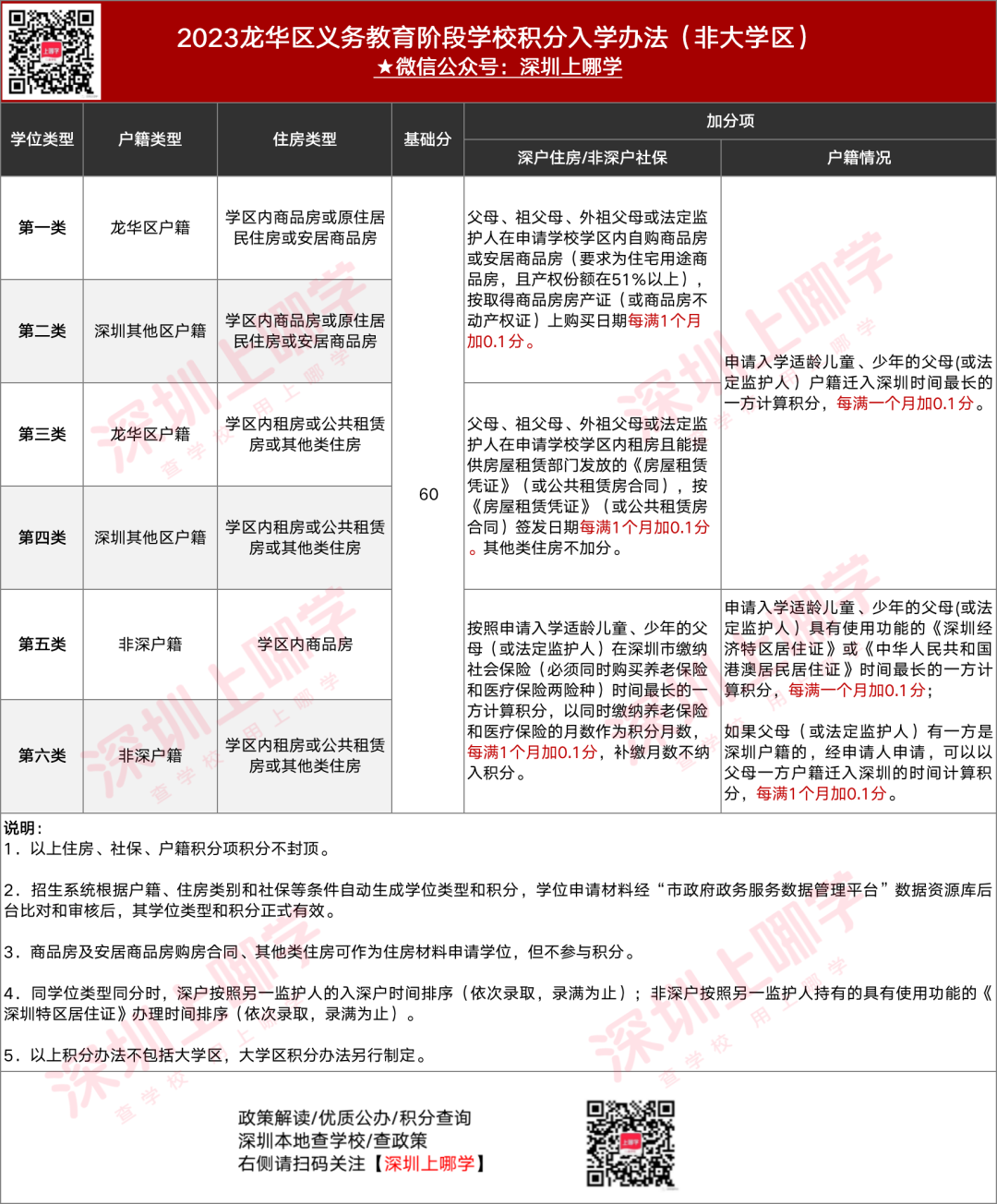
Task: Click the 第一类 row label
Action: [x=42, y=227]
